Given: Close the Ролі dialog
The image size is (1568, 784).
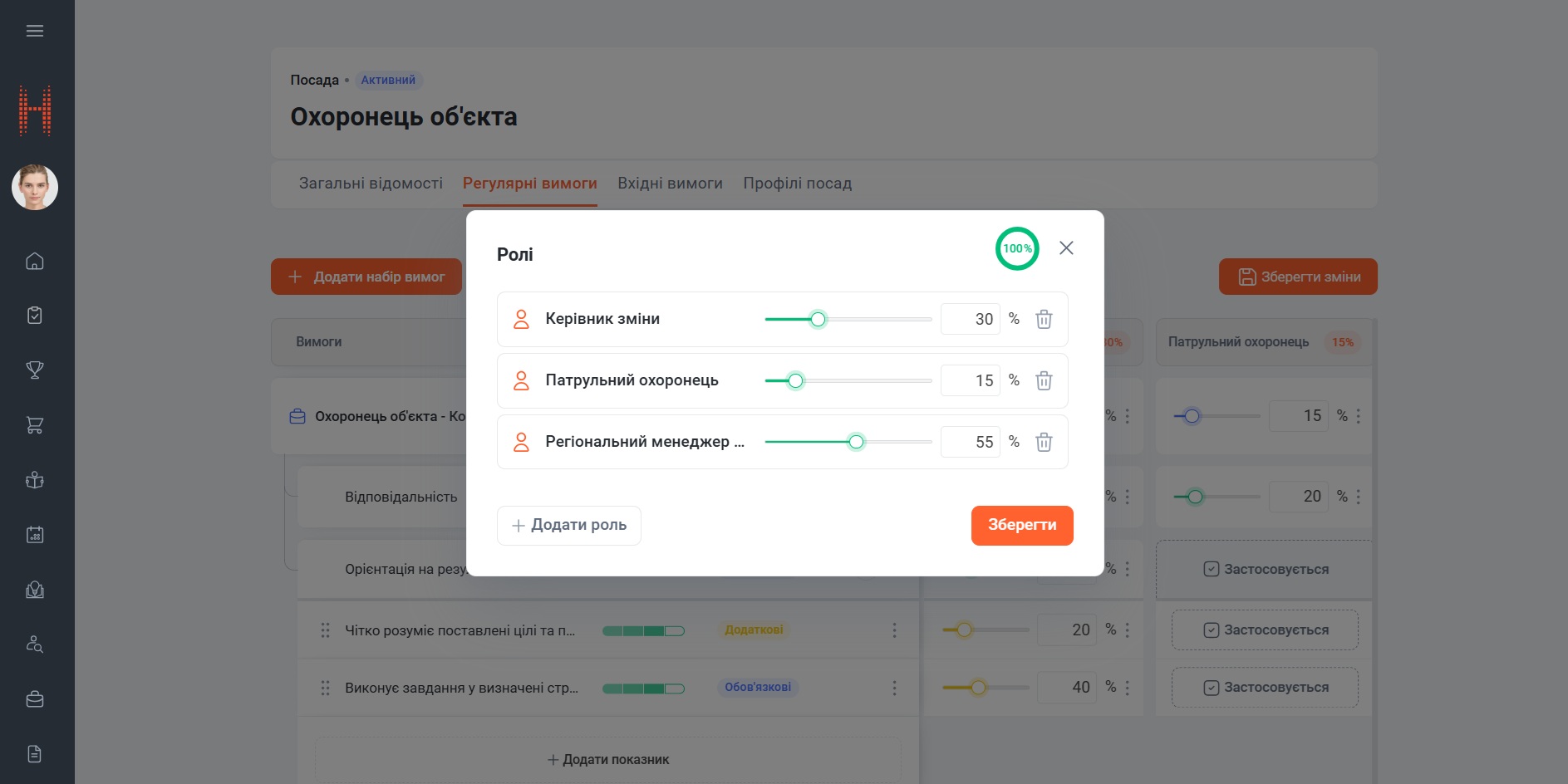Looking at the screenshot, I should (1066, 248).
